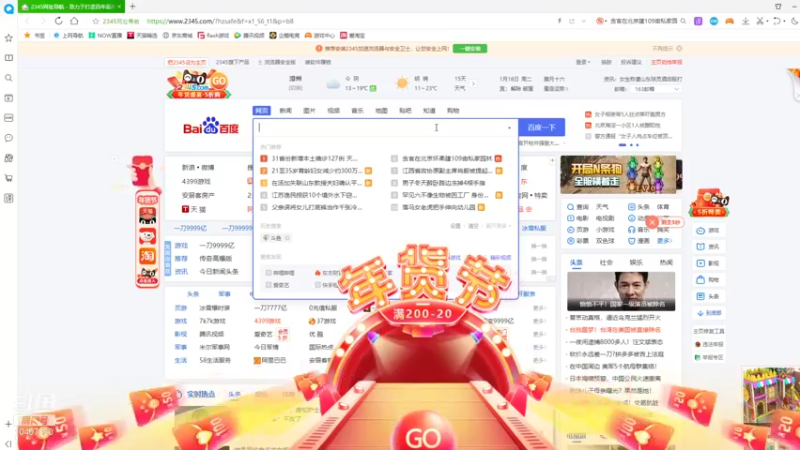
Task: Switch to 娱乐 news tab
Action: (x=636, y=262)
